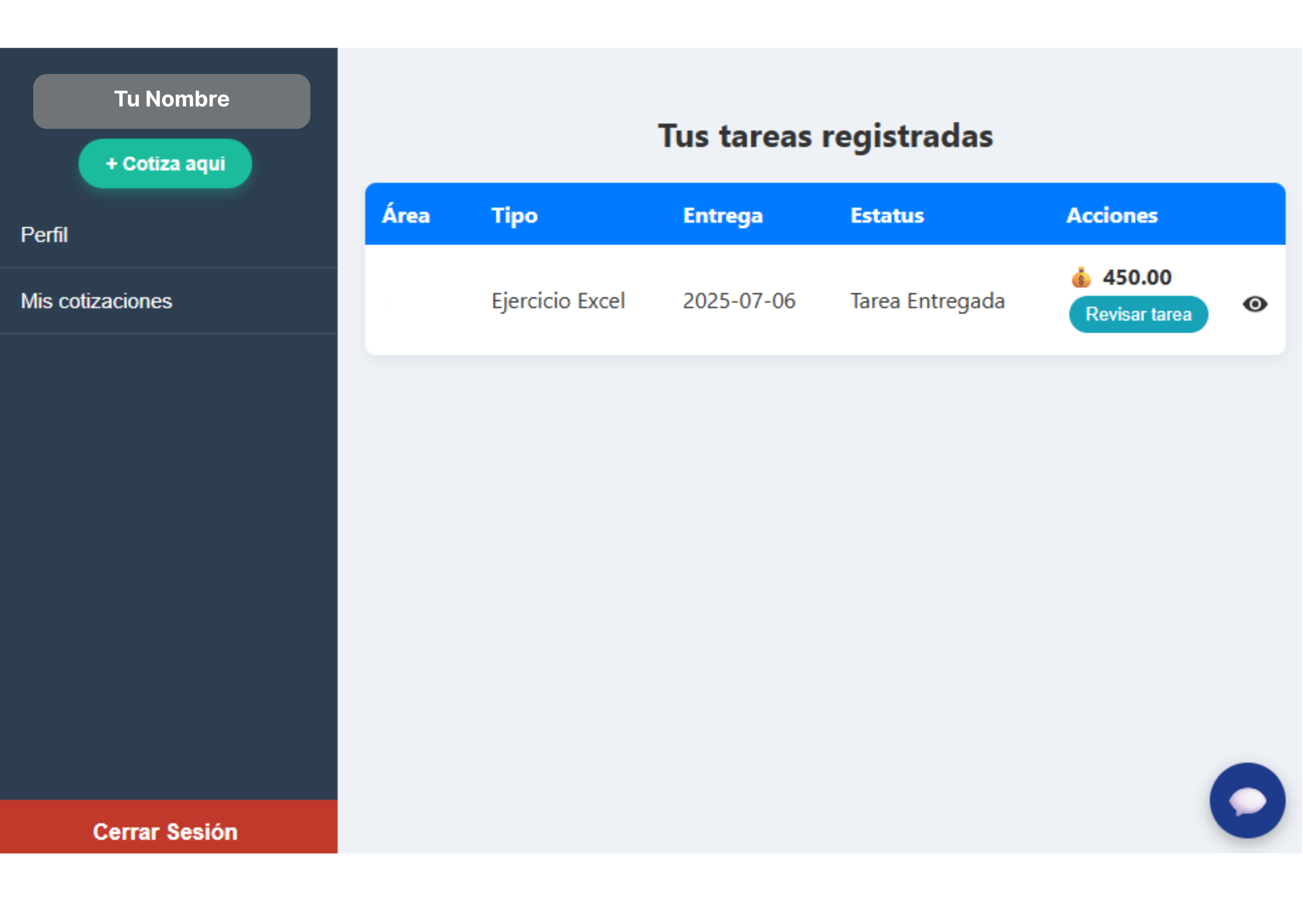1303x924 pixels.
Task: Click the Tus tareas registradas heading
Action: [x=825, y=137]
